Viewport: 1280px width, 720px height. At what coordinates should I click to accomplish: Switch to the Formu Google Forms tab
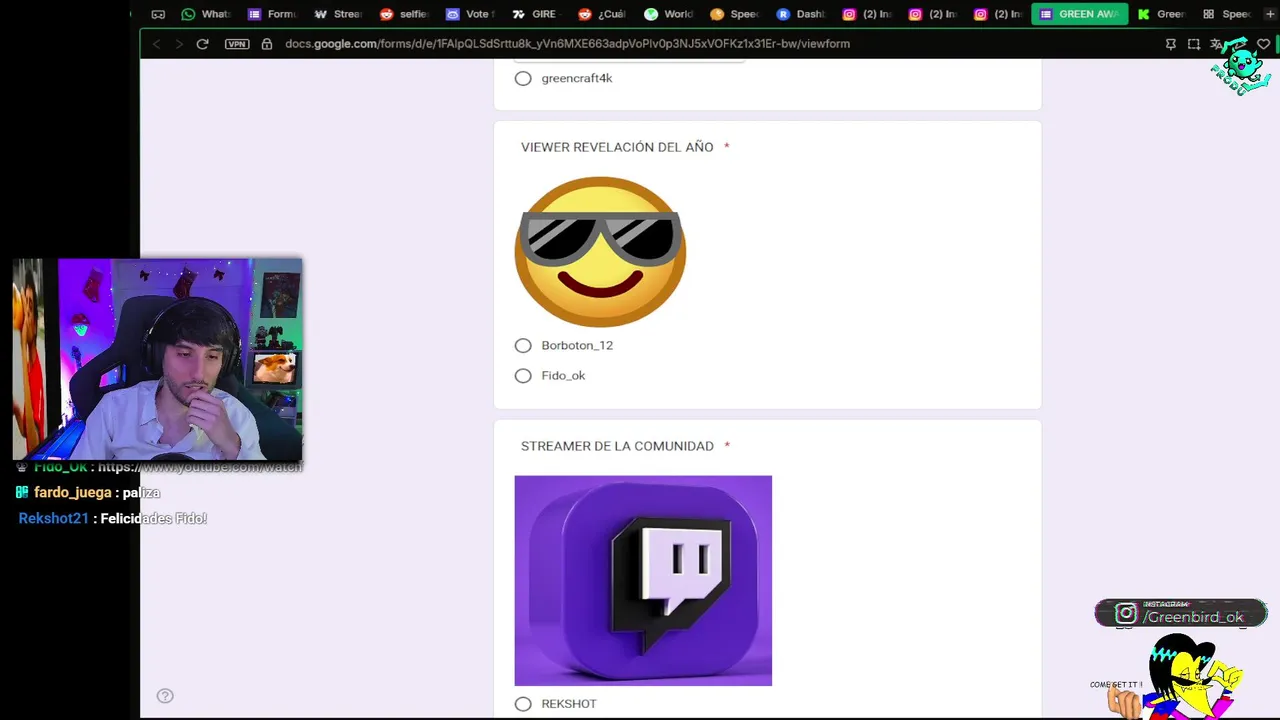coord(272,14)
